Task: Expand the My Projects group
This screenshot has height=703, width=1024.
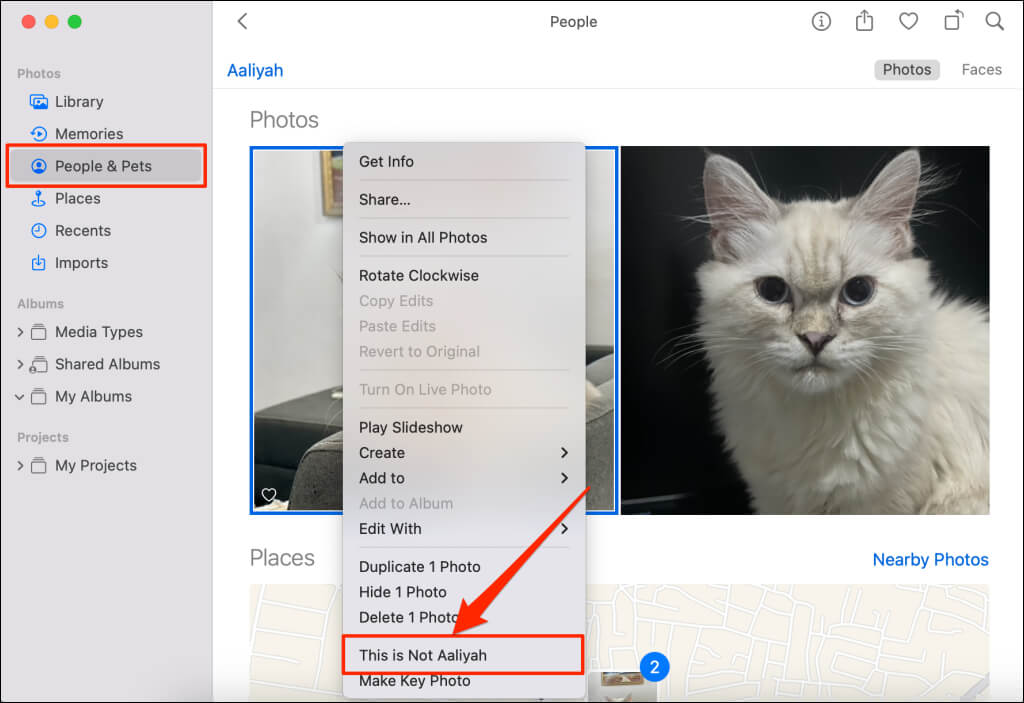Action: [x=20, y=465]
